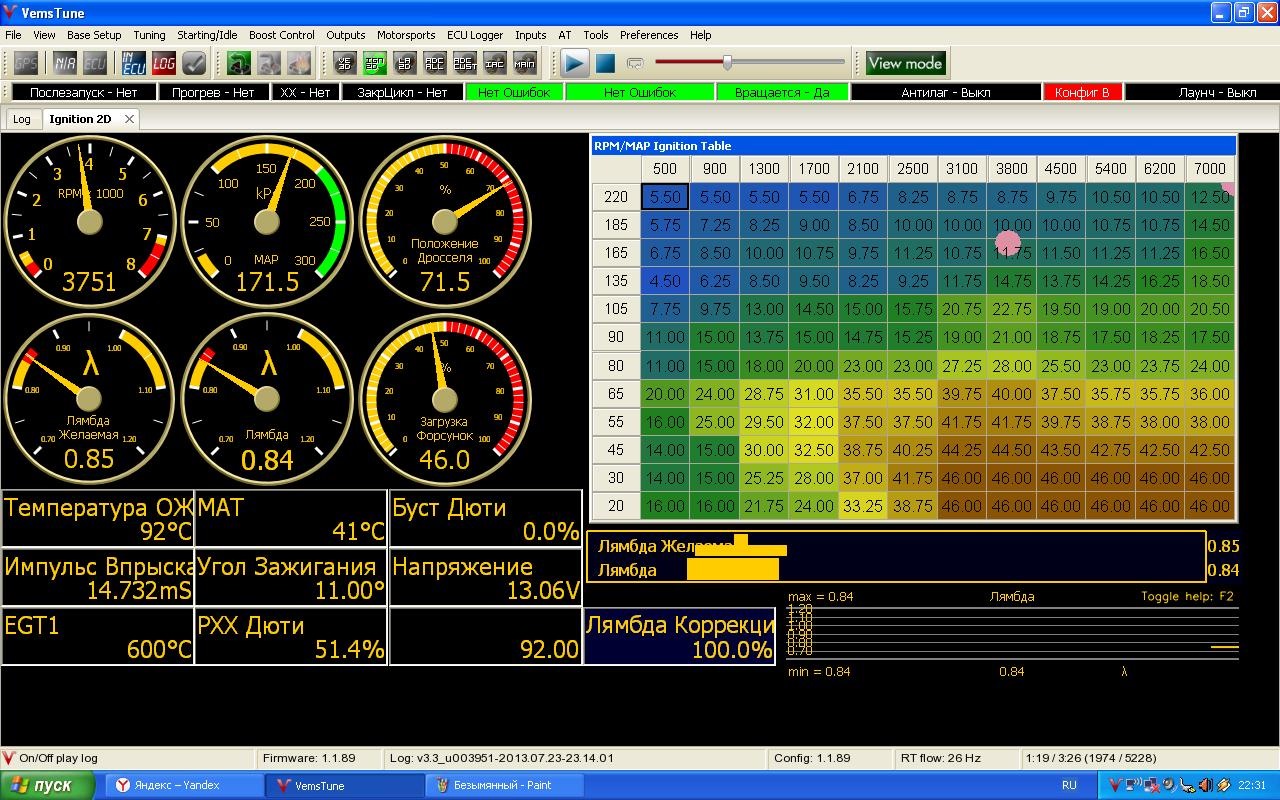1280x800 pixels.
Task: Switch to the Log tab
Action: (x=22, y=119)
